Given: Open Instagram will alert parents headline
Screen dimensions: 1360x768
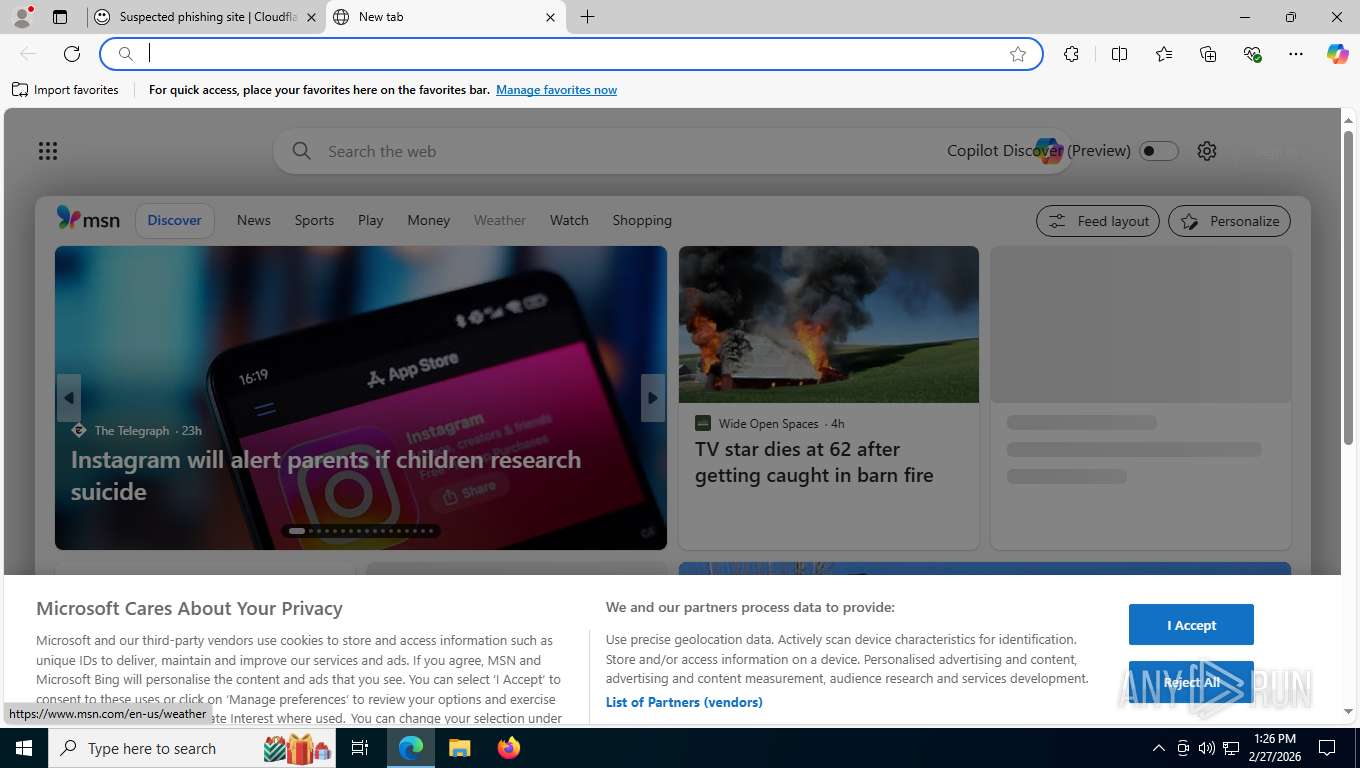Looking at the screenshot, I should (x=326, y=475).
